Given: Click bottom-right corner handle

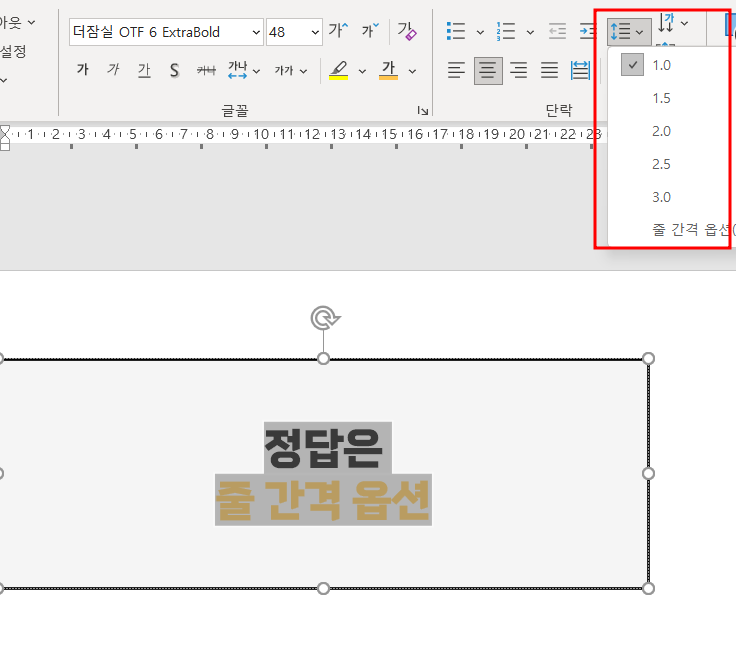Looking at the screenshot, I should (x=648, y=588).
